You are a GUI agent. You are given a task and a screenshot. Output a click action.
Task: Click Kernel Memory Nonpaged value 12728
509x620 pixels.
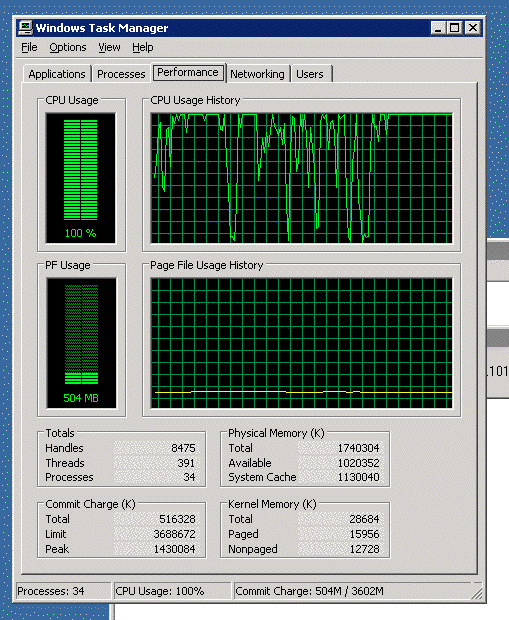point(364,549)
